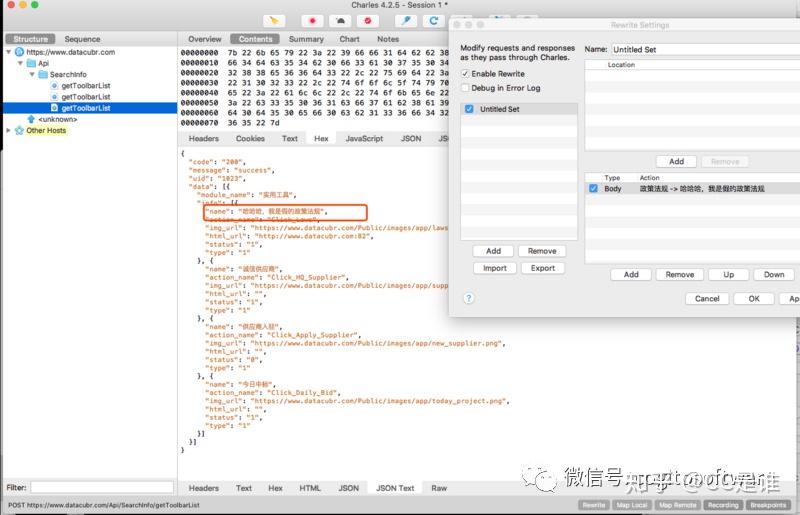Open help with the question mark icon
Image resolution: width=800 pixels, height=515 pixels.
(x=468, y=299)
